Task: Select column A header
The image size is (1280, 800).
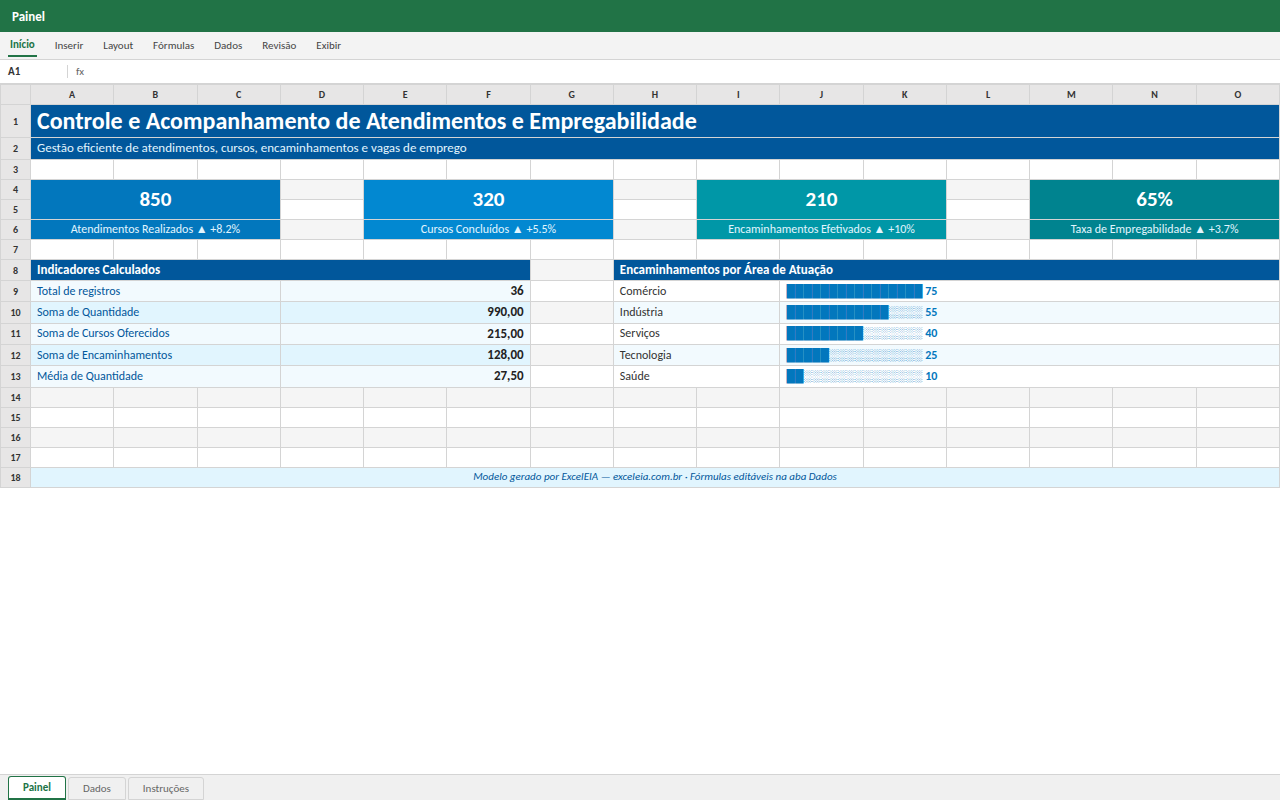Action: coord(72,95)
